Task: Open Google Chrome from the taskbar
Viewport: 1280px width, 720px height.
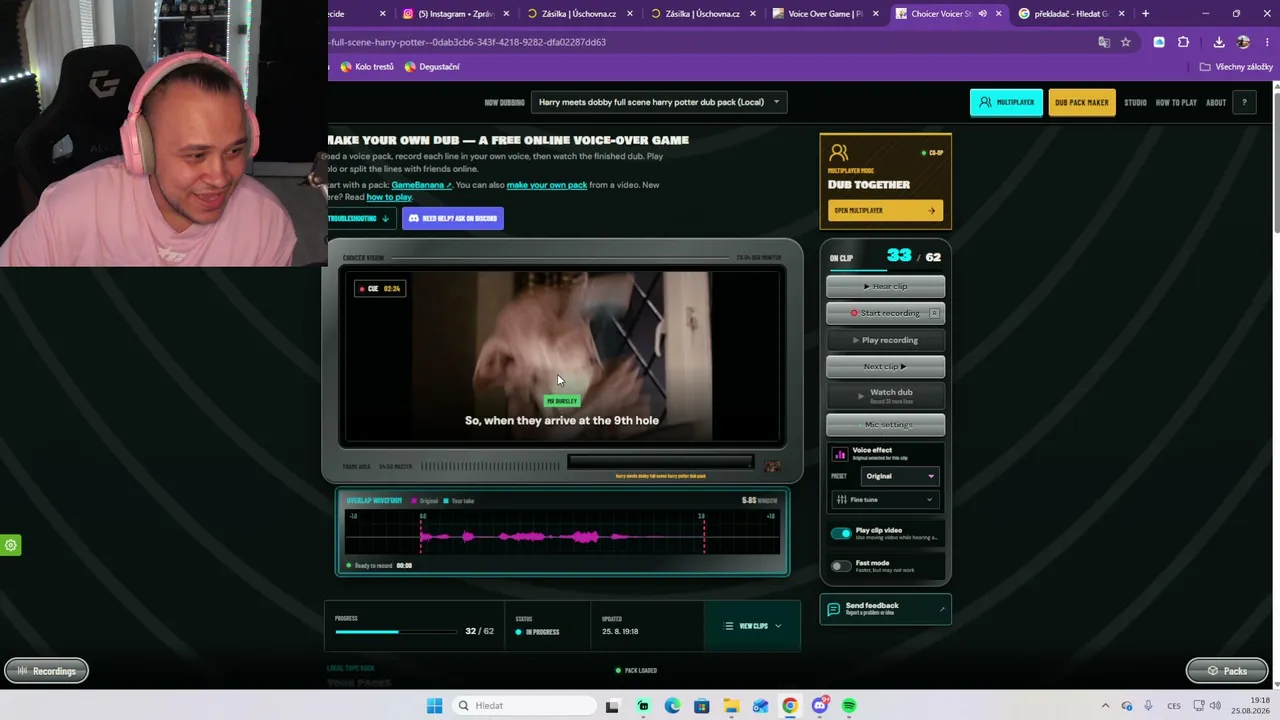Action: tap(790, 706)
